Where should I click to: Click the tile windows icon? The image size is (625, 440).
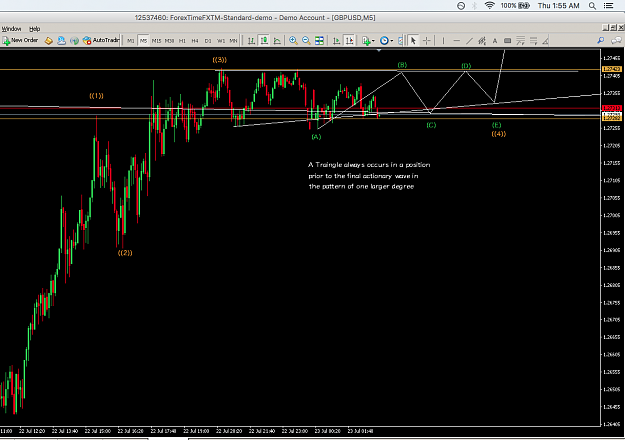319,41
